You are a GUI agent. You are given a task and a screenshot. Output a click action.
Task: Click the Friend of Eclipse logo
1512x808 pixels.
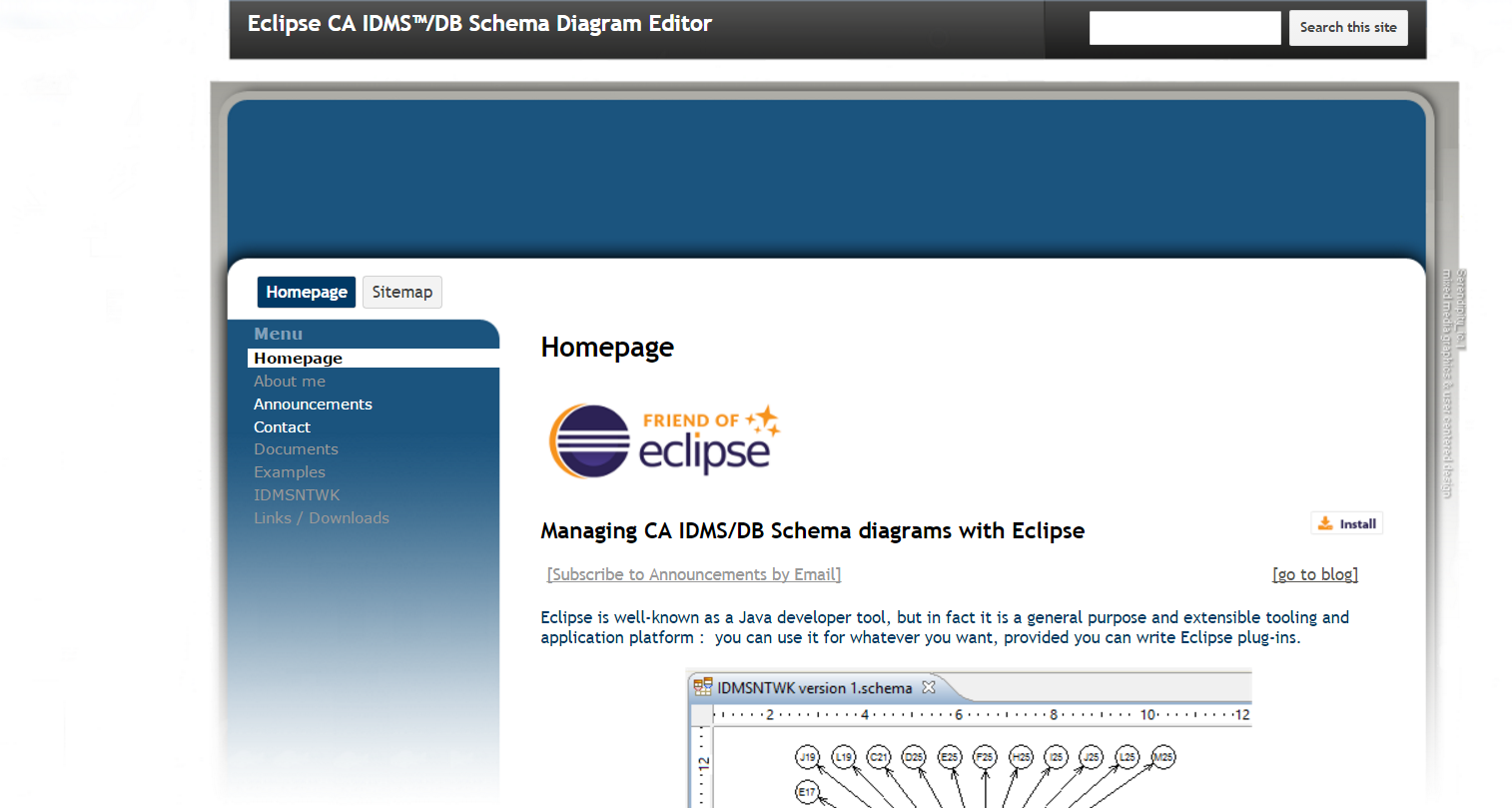tap(664, 439)
